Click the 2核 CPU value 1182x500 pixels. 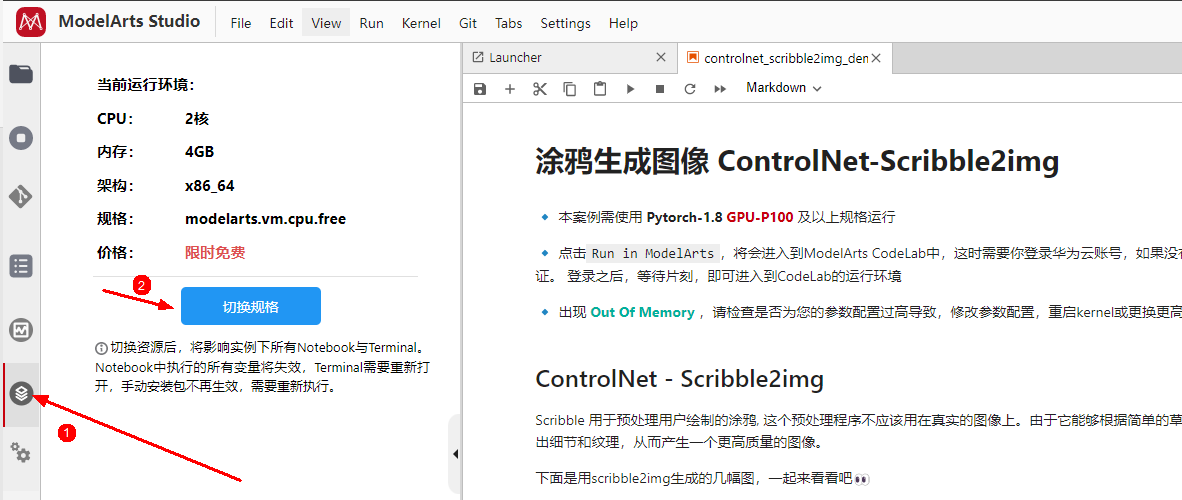click(x=197, y=118)
